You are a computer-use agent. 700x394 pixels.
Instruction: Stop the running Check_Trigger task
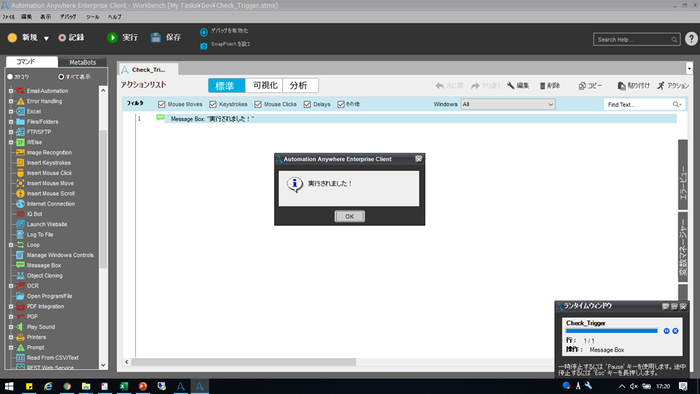click(675, 331)
